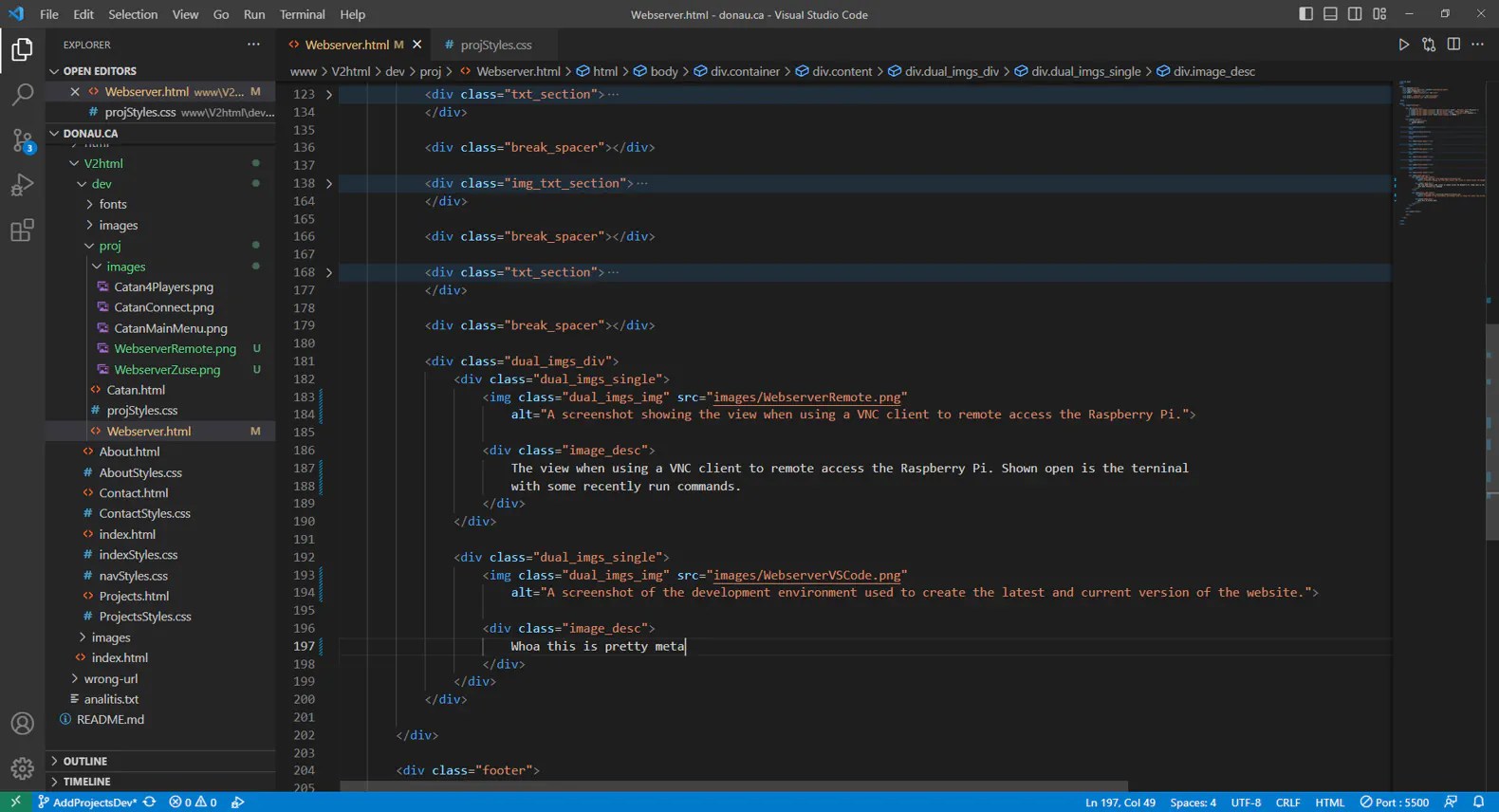This screenshot has height=812, width=1499.
Task: Split the editor to the right
Action: (1453, 45)
